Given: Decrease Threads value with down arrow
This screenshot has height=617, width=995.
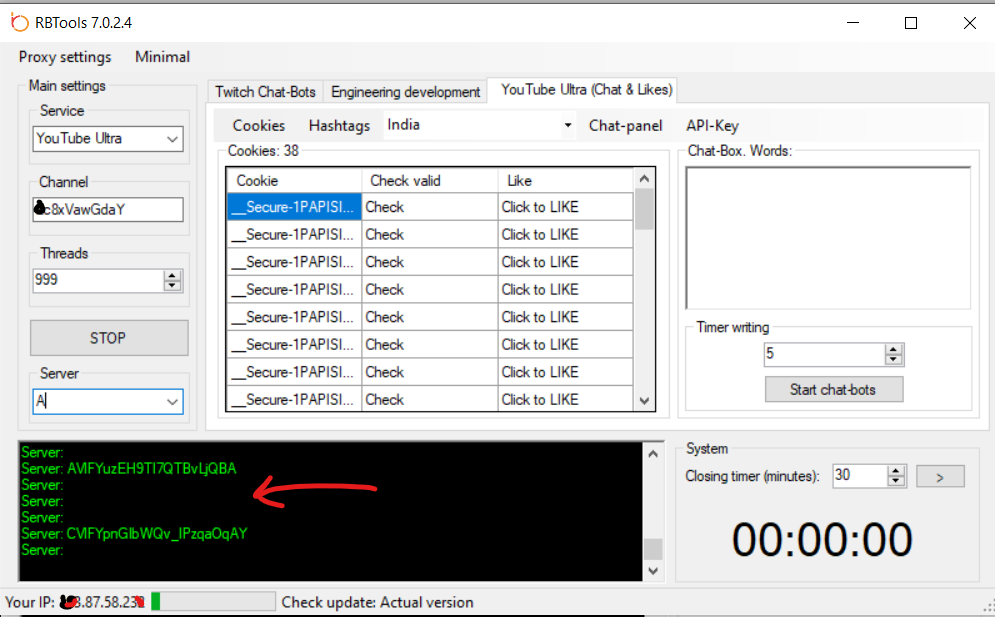Looking at the screenshot, I should 172,286.
